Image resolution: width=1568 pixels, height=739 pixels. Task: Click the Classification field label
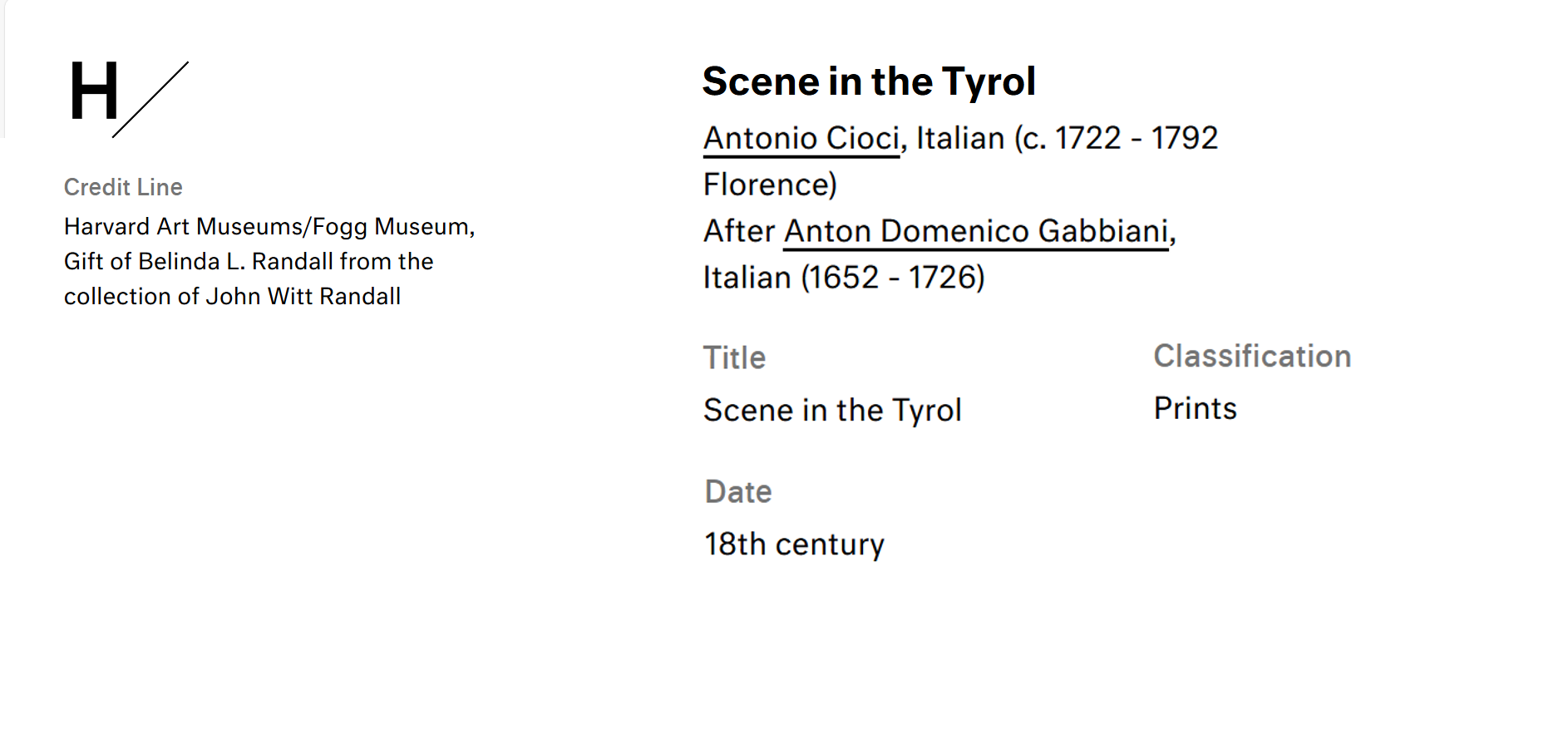1252,356
